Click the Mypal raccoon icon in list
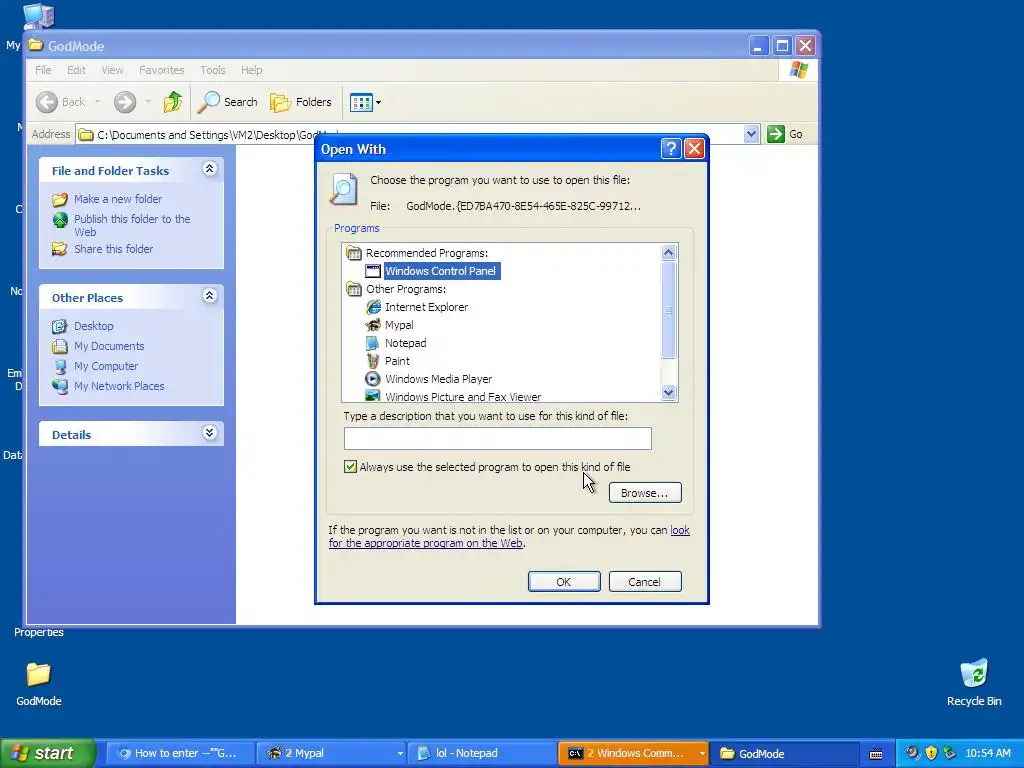The height and width of the screenshot is (768, 1024). point(373,325)
